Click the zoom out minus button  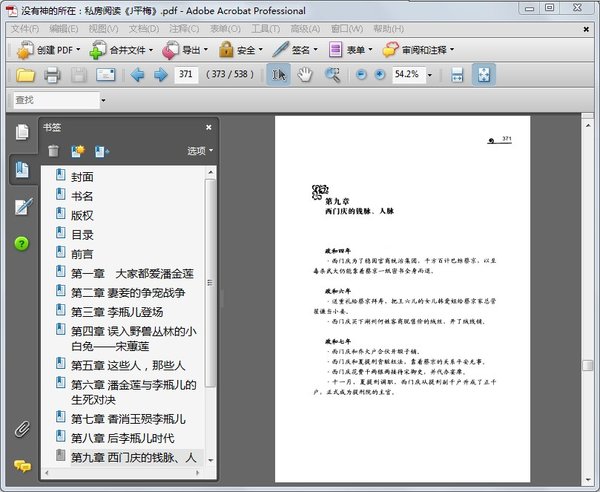click(x=361, y=75)
